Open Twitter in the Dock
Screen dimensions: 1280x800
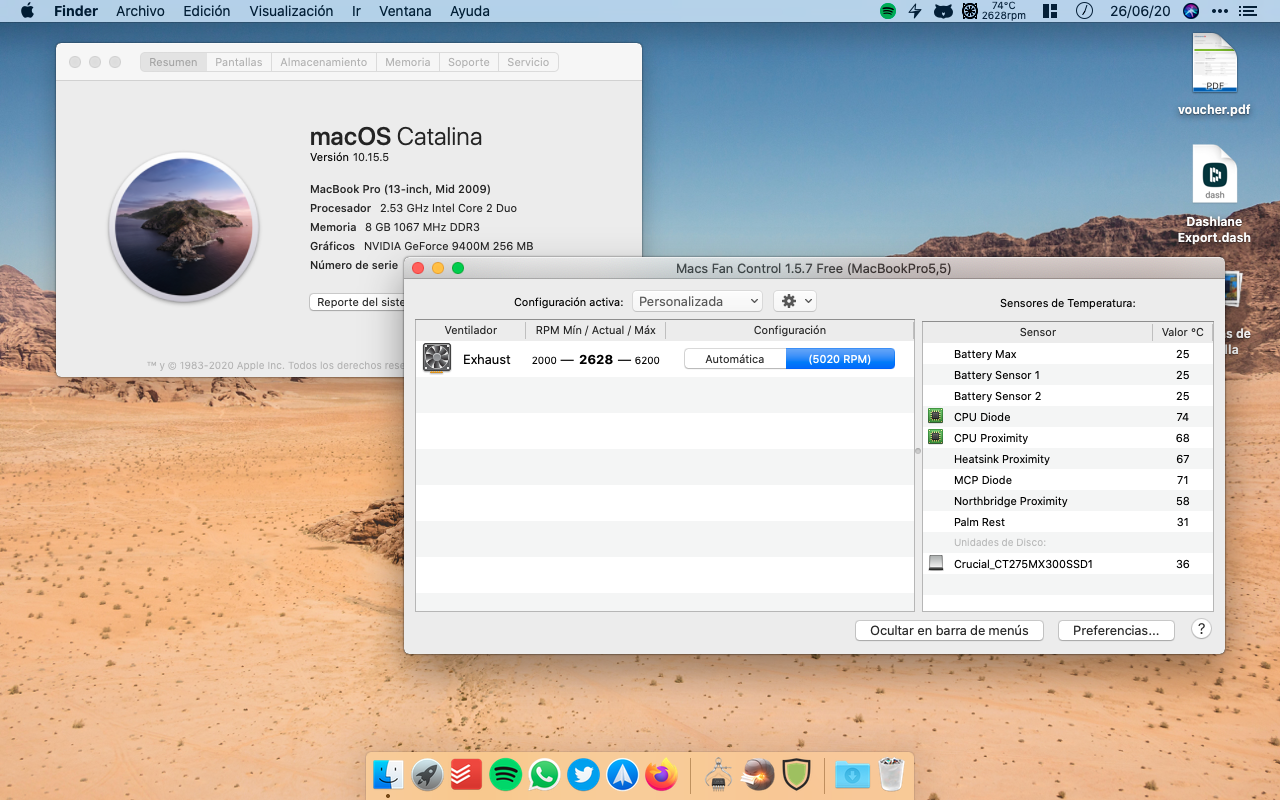(x=584, y=774)
